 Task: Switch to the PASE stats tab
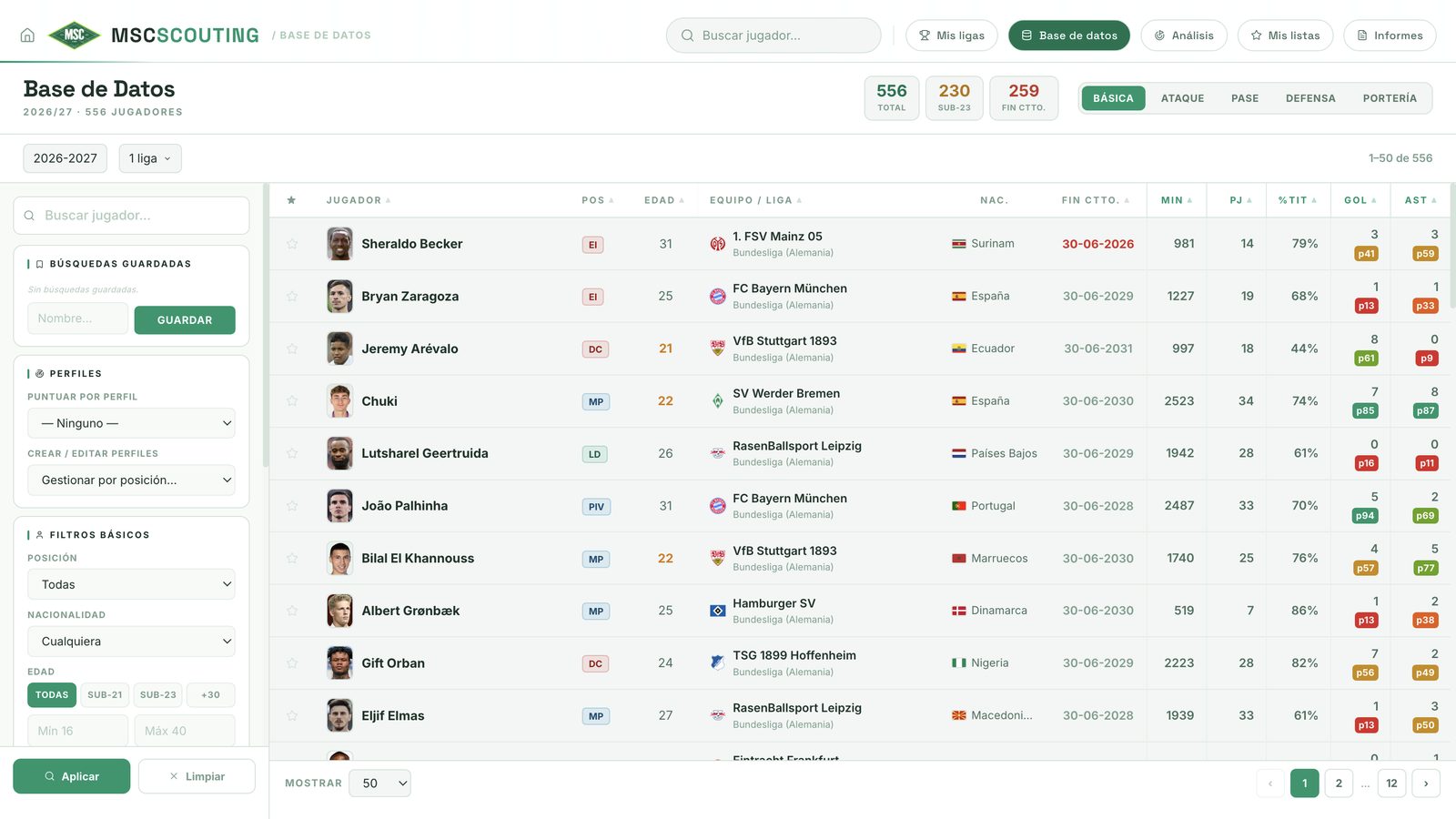click(x=1245, y=98)
